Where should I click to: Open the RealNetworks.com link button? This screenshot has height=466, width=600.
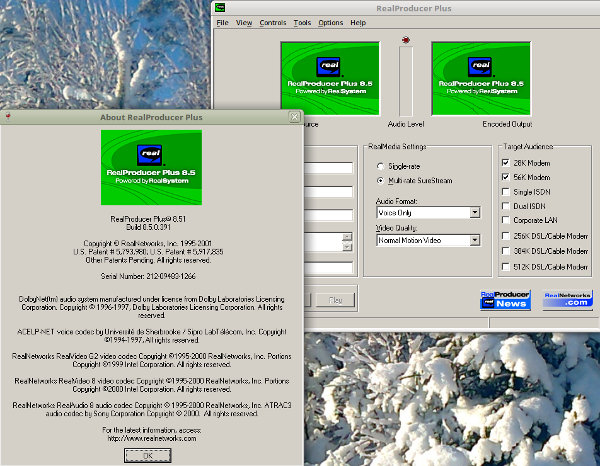coord(567,300)
